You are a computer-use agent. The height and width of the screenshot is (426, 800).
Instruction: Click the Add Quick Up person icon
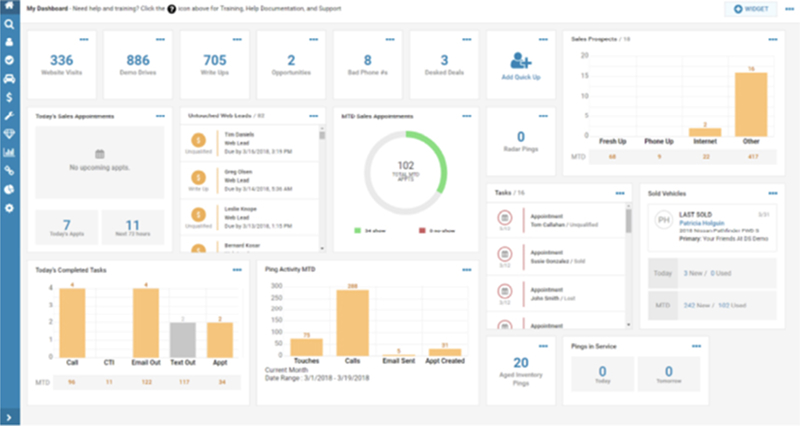pos(521,61)
